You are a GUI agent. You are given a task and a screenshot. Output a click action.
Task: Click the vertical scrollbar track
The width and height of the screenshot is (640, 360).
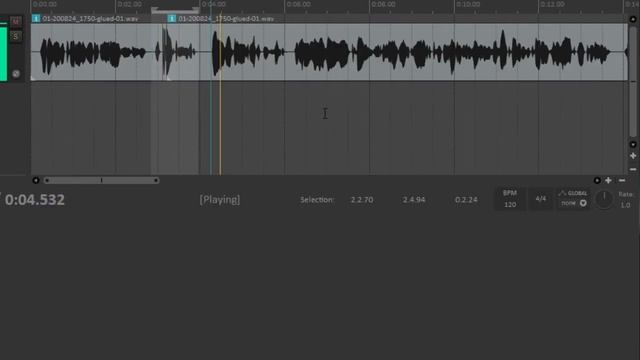[x=633, y=82]
